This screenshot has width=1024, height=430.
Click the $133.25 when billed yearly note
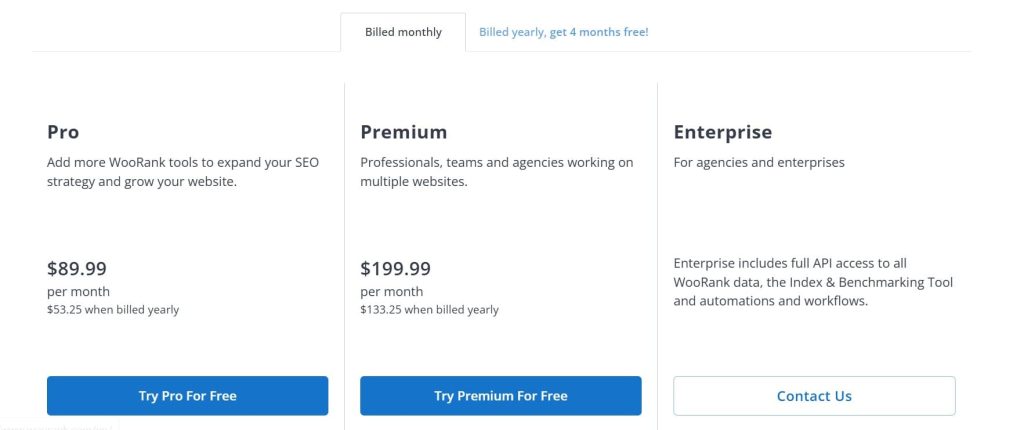click(x=429, y=310)
